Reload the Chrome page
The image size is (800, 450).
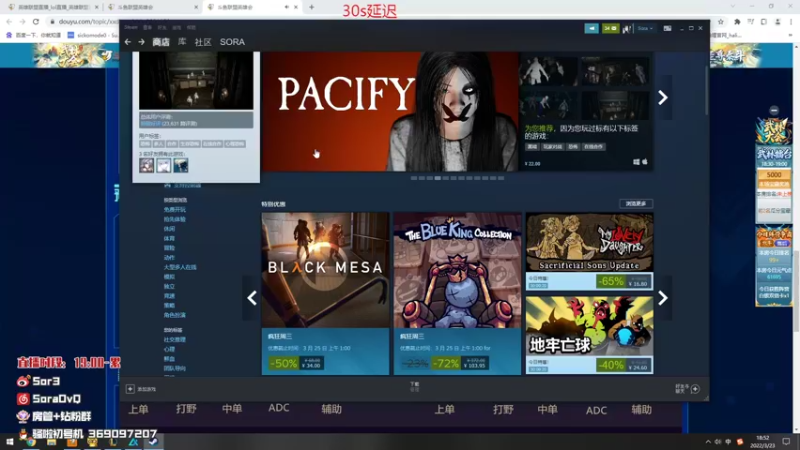[36, 21]
